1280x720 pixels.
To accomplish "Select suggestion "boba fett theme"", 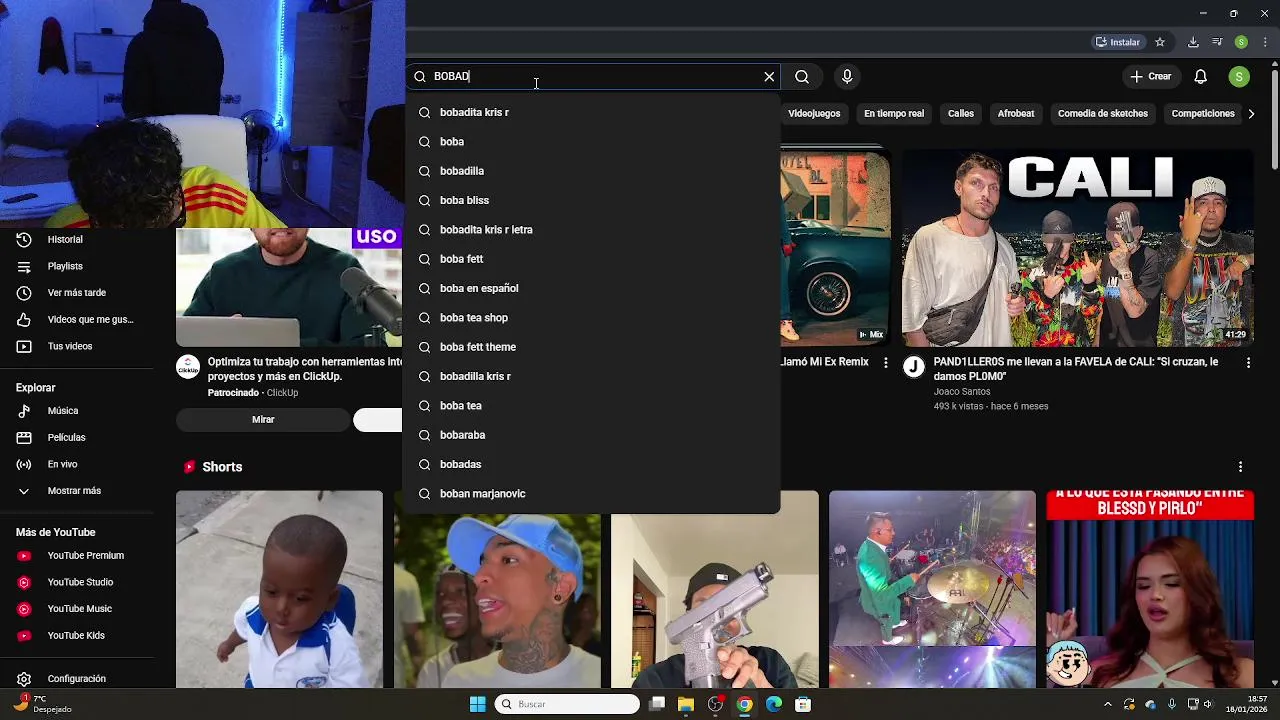I will [591, 347].
